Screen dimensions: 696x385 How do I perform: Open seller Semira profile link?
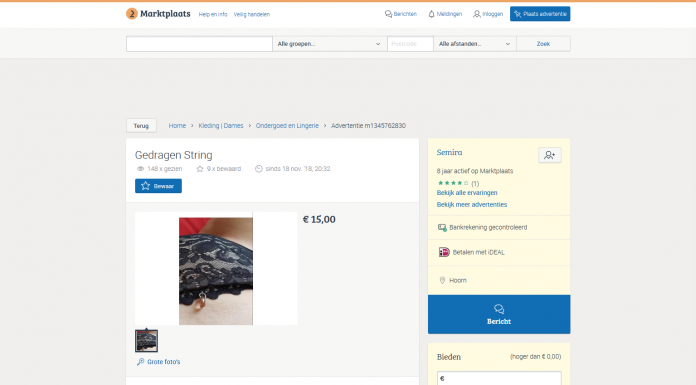coord(449,152)
